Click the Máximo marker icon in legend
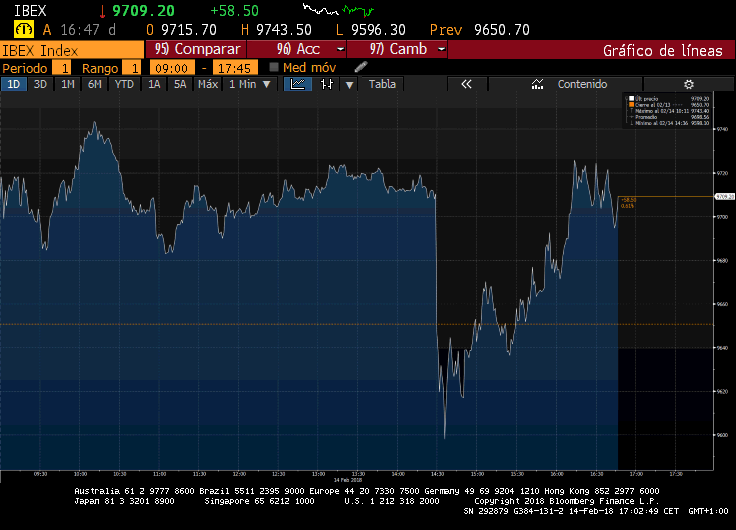This screenshot has width=736, height=530. click(632, 111)
